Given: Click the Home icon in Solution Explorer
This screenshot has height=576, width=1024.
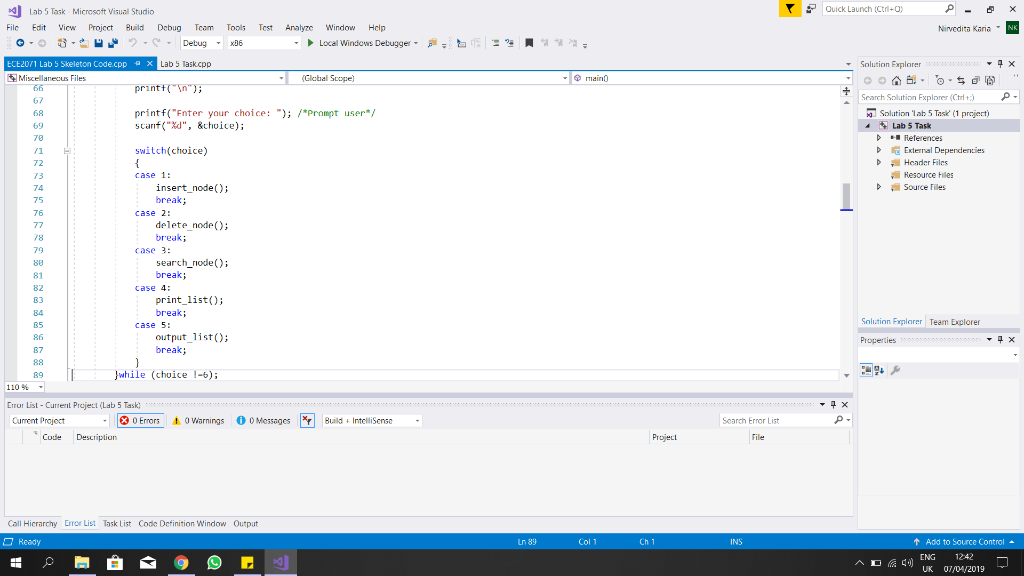Looking at the screenshot, I should [x=897, y=78].
